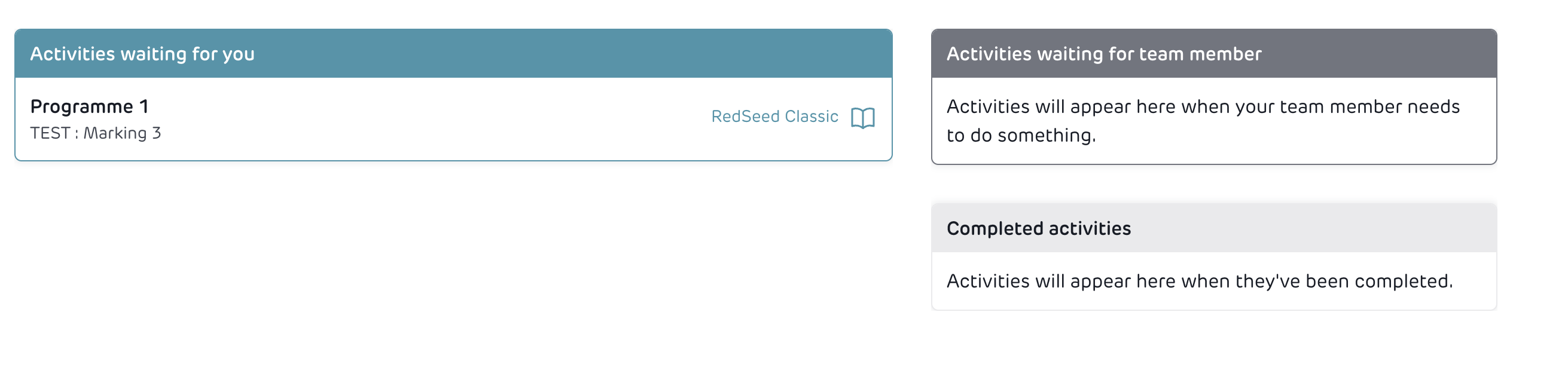This screenshot has height=373, width=1568.
Task: Click the text 'to do something.'
Action: [x=1021, y=135]
